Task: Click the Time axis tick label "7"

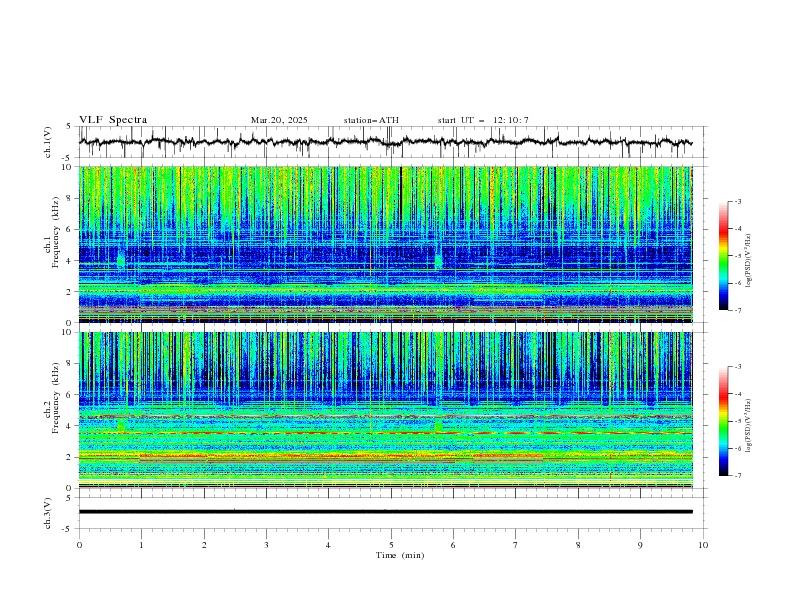Action: click(516, 545)
